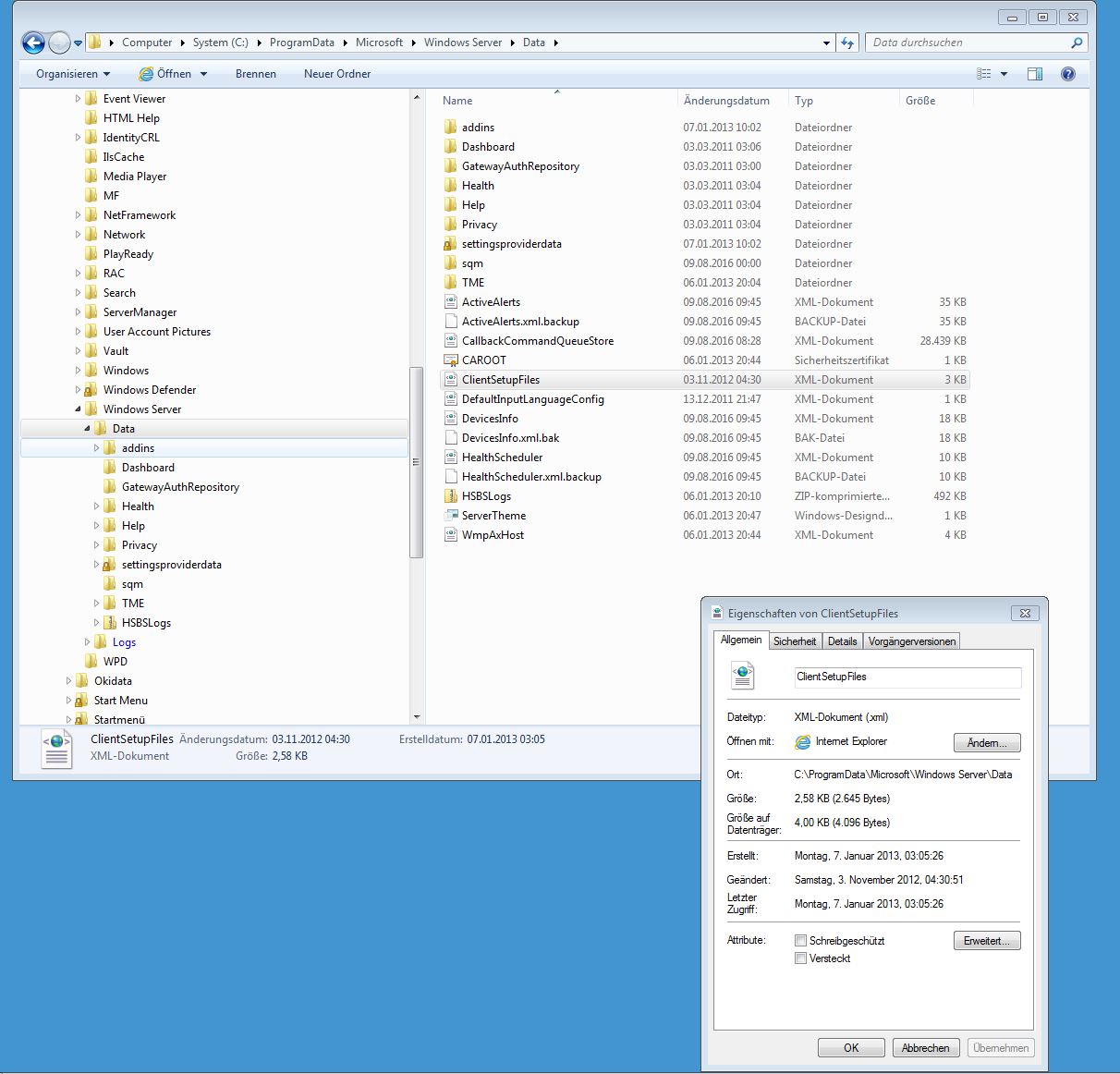
Task: Open the Vorgängerversionen tab
Action: click(911, 641)
